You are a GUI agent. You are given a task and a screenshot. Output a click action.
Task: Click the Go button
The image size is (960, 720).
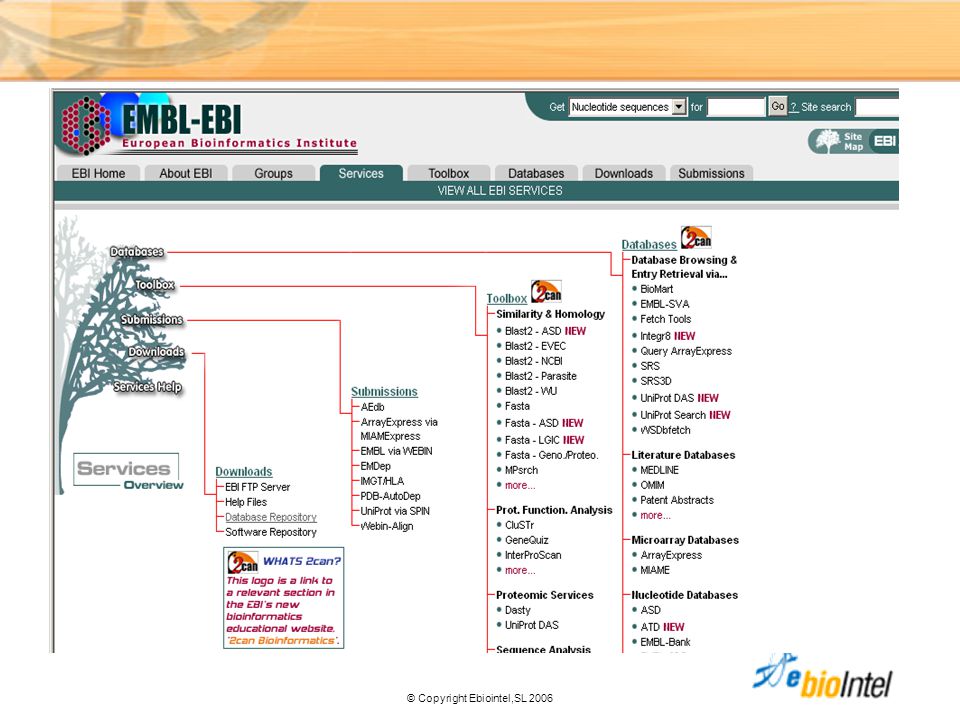778,107
